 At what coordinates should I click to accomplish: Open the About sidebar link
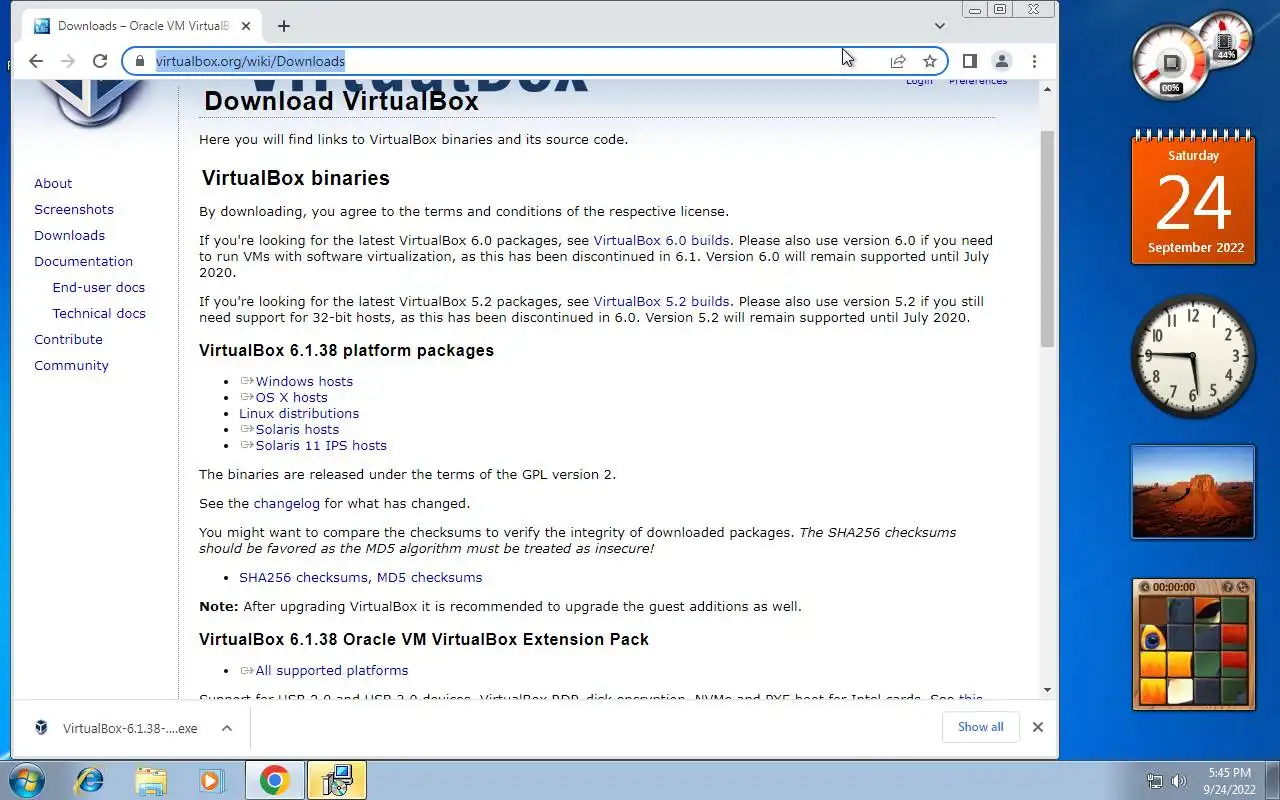pos(53,183)
